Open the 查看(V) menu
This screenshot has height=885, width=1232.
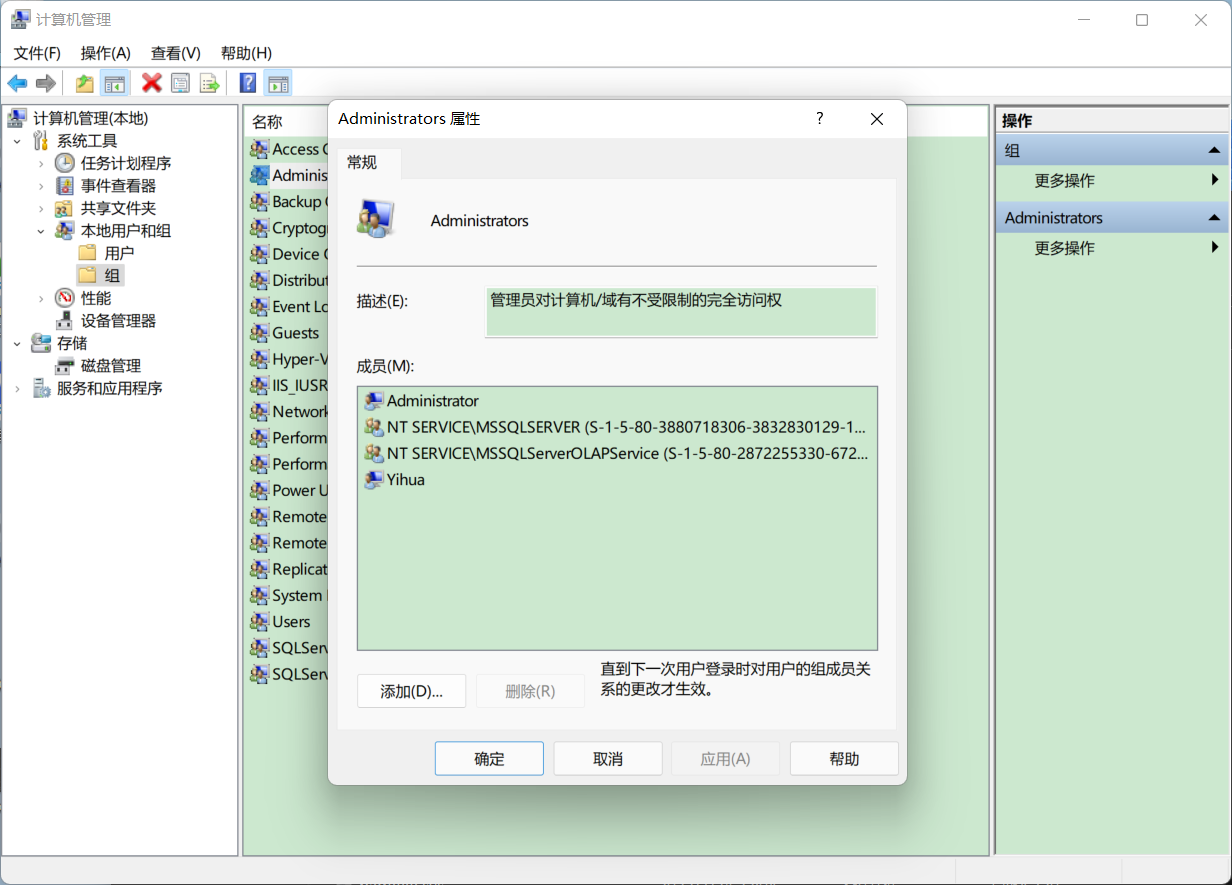pyautogui.click(x=176, y=53)
